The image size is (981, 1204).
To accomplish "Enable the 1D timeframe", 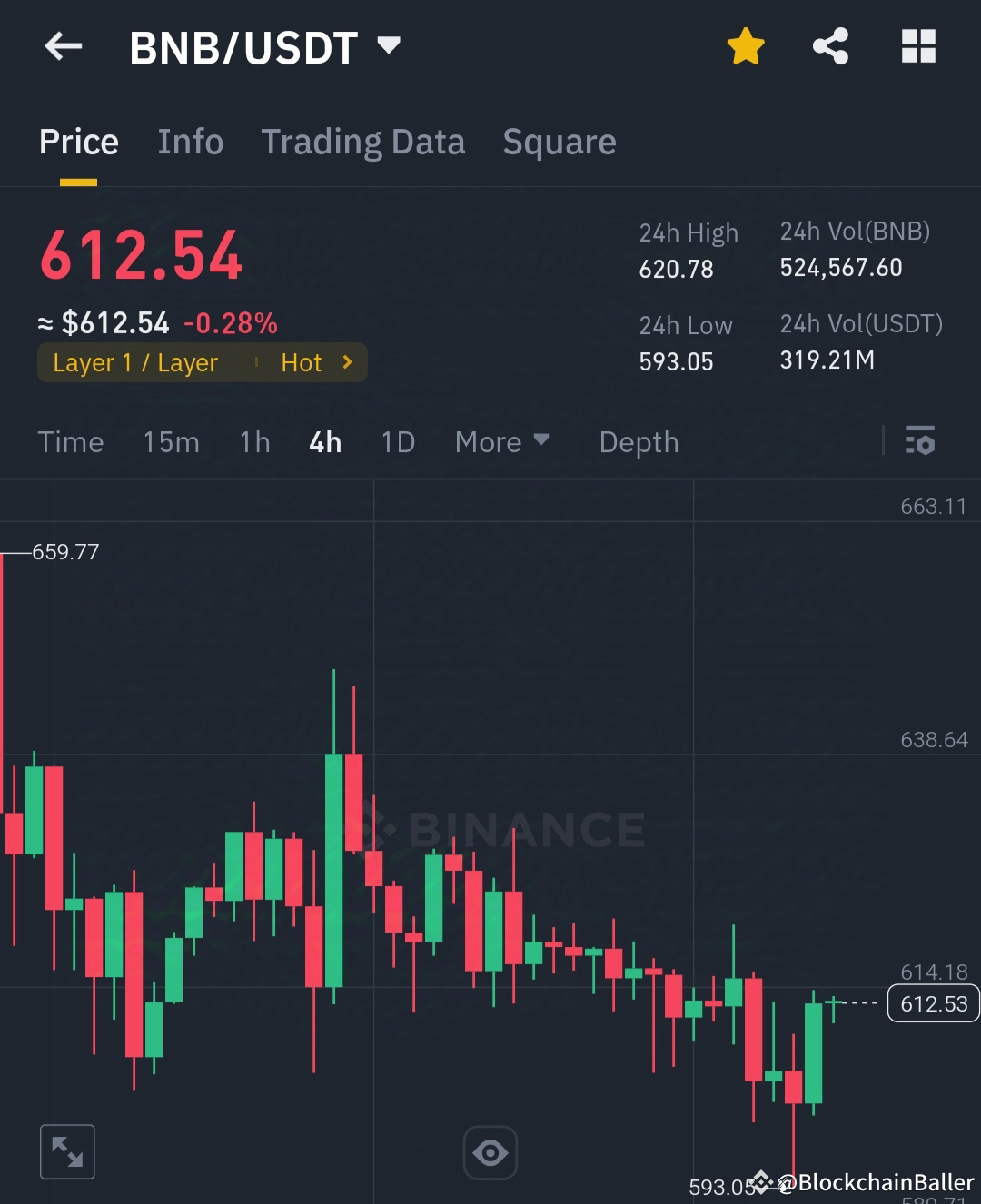I will (397, 442).
